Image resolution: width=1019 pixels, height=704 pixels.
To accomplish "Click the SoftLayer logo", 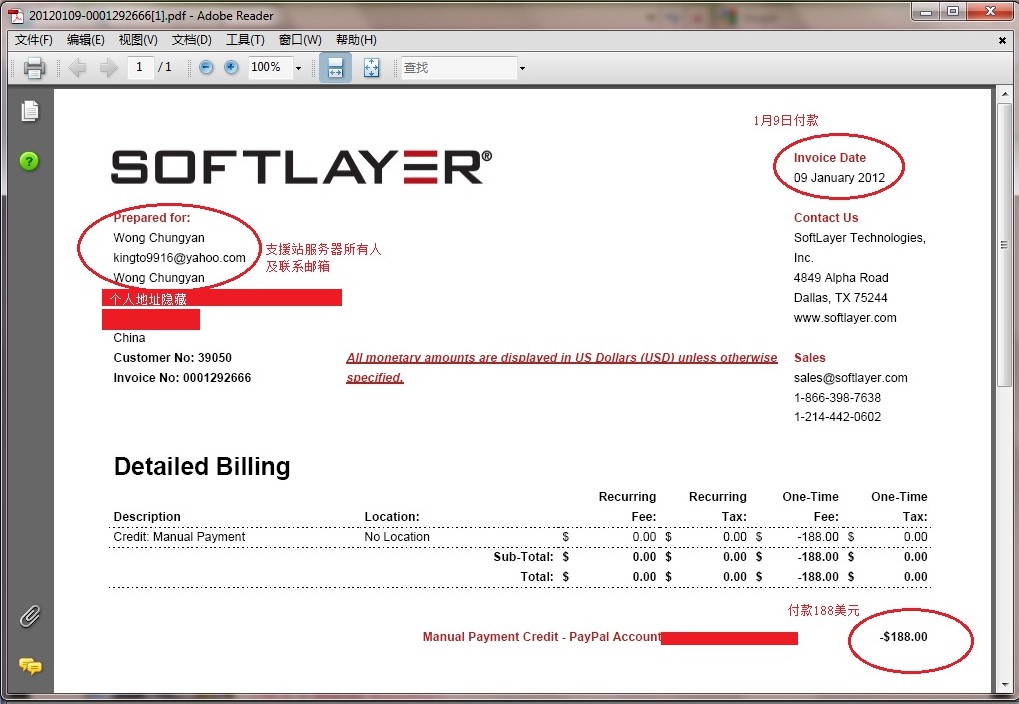I will (302, 167).
